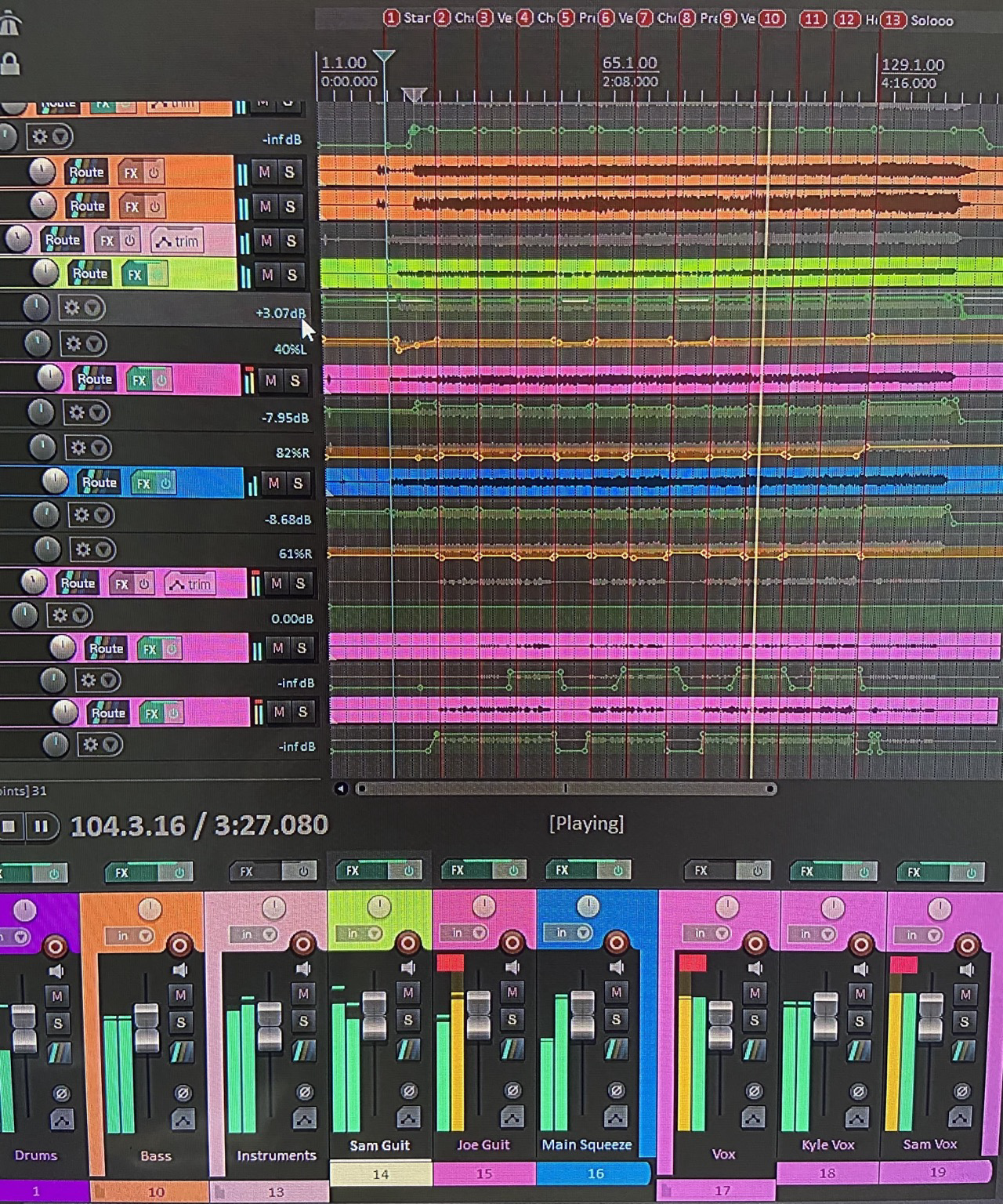Click the horizontal scrollbar under the arrangement

(x=566, y=789)
